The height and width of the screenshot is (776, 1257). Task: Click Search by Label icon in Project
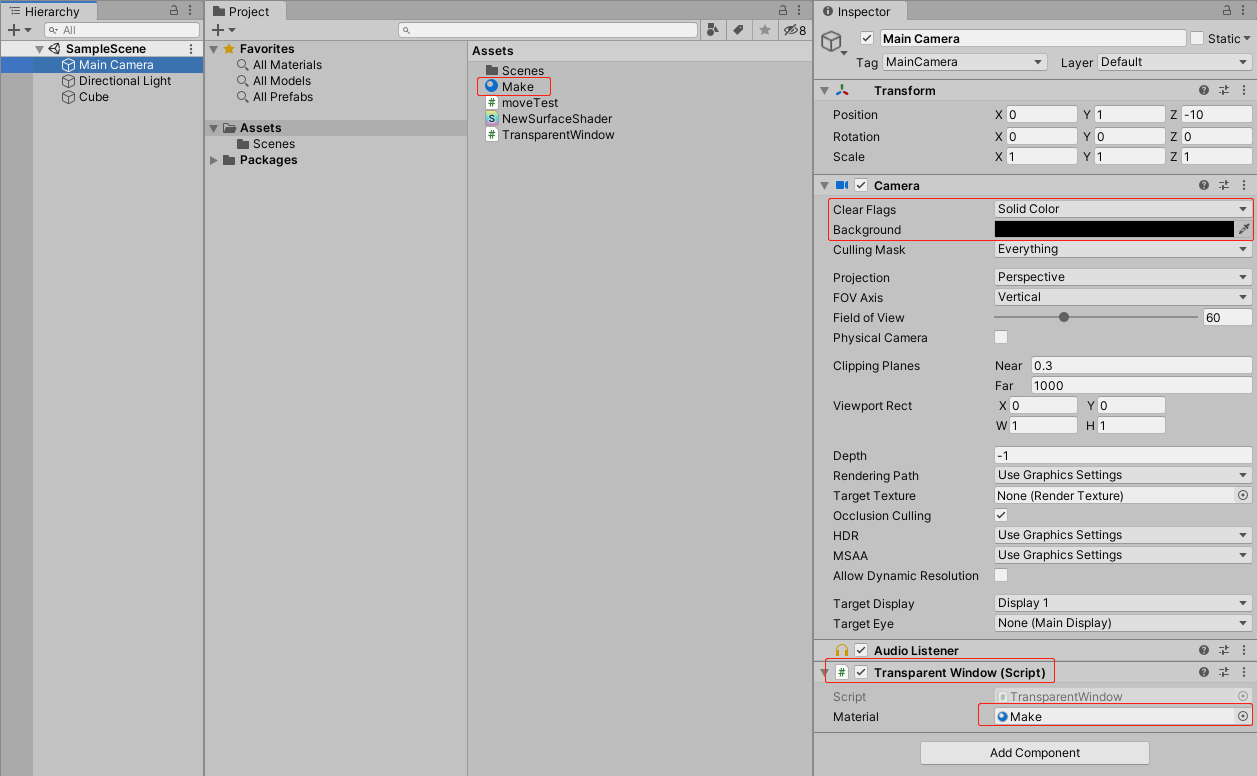click(739, 30)
